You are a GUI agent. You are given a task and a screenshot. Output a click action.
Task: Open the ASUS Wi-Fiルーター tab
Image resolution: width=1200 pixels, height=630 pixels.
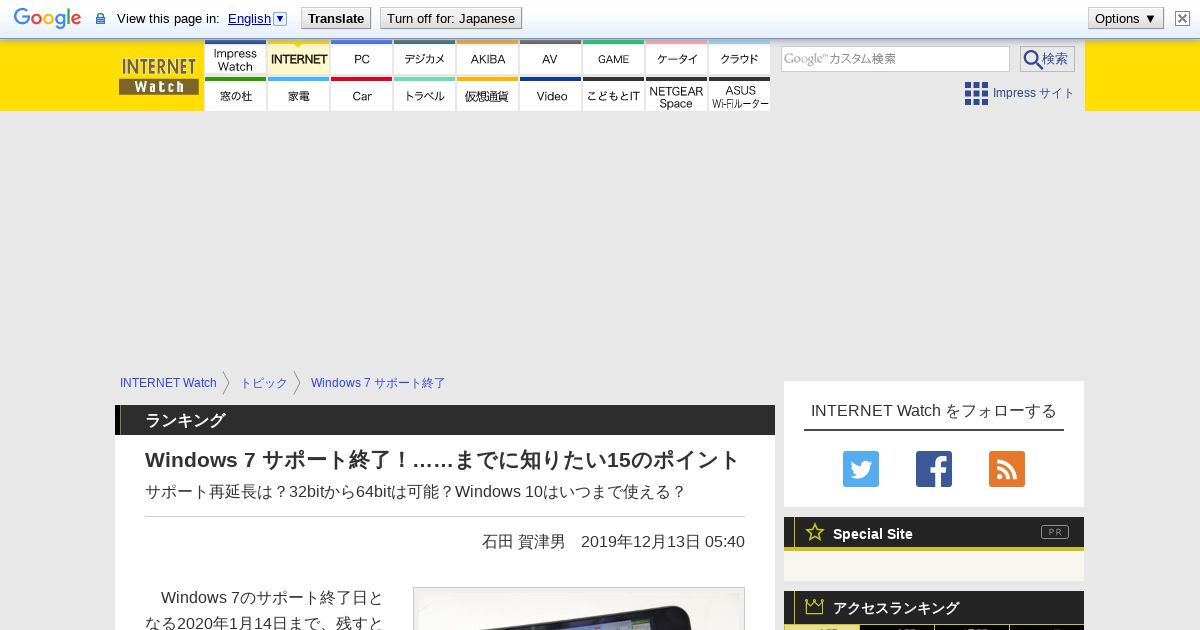pyautogui.click(x=739, y=95)
